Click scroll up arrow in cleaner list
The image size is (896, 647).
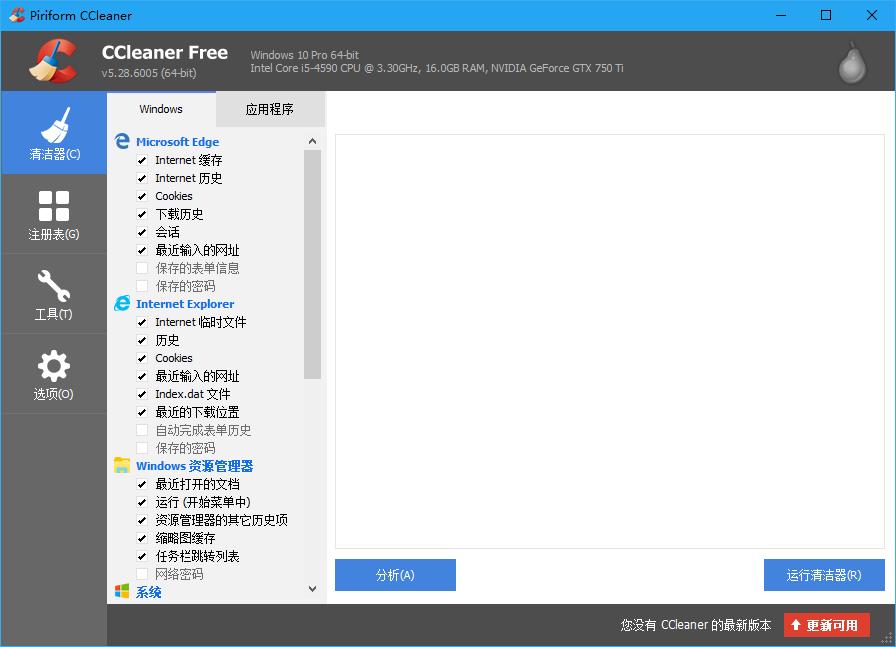click(312, 142)
